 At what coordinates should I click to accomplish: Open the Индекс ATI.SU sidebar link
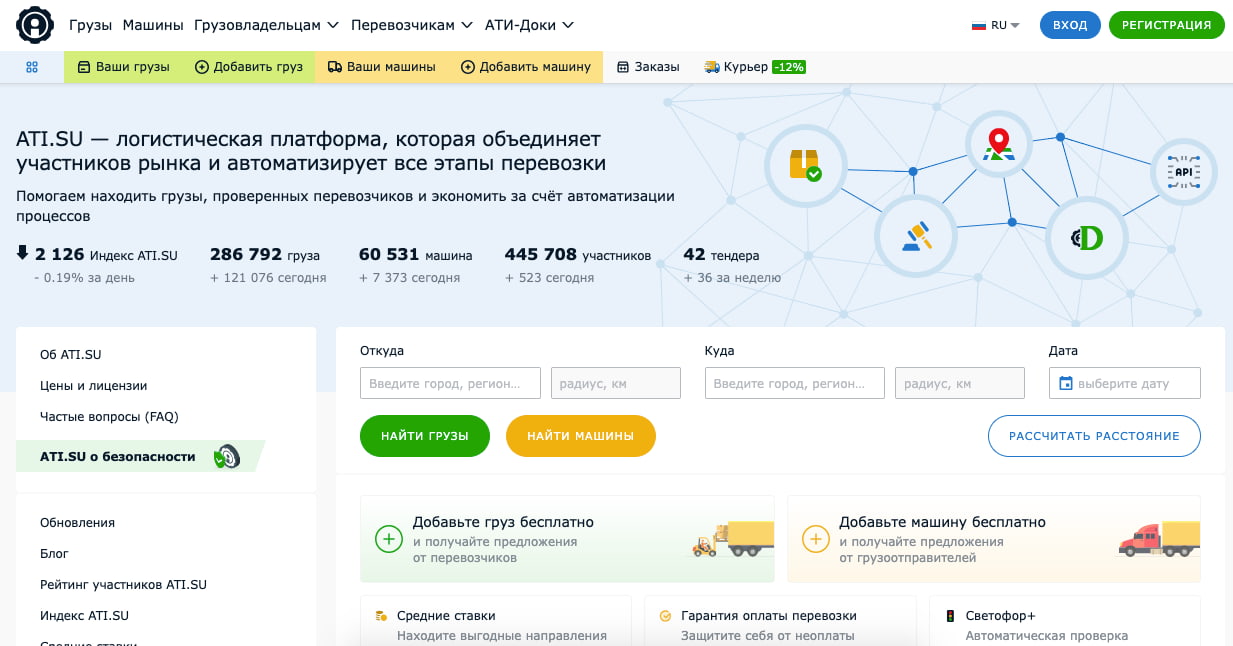coord(84,615)
